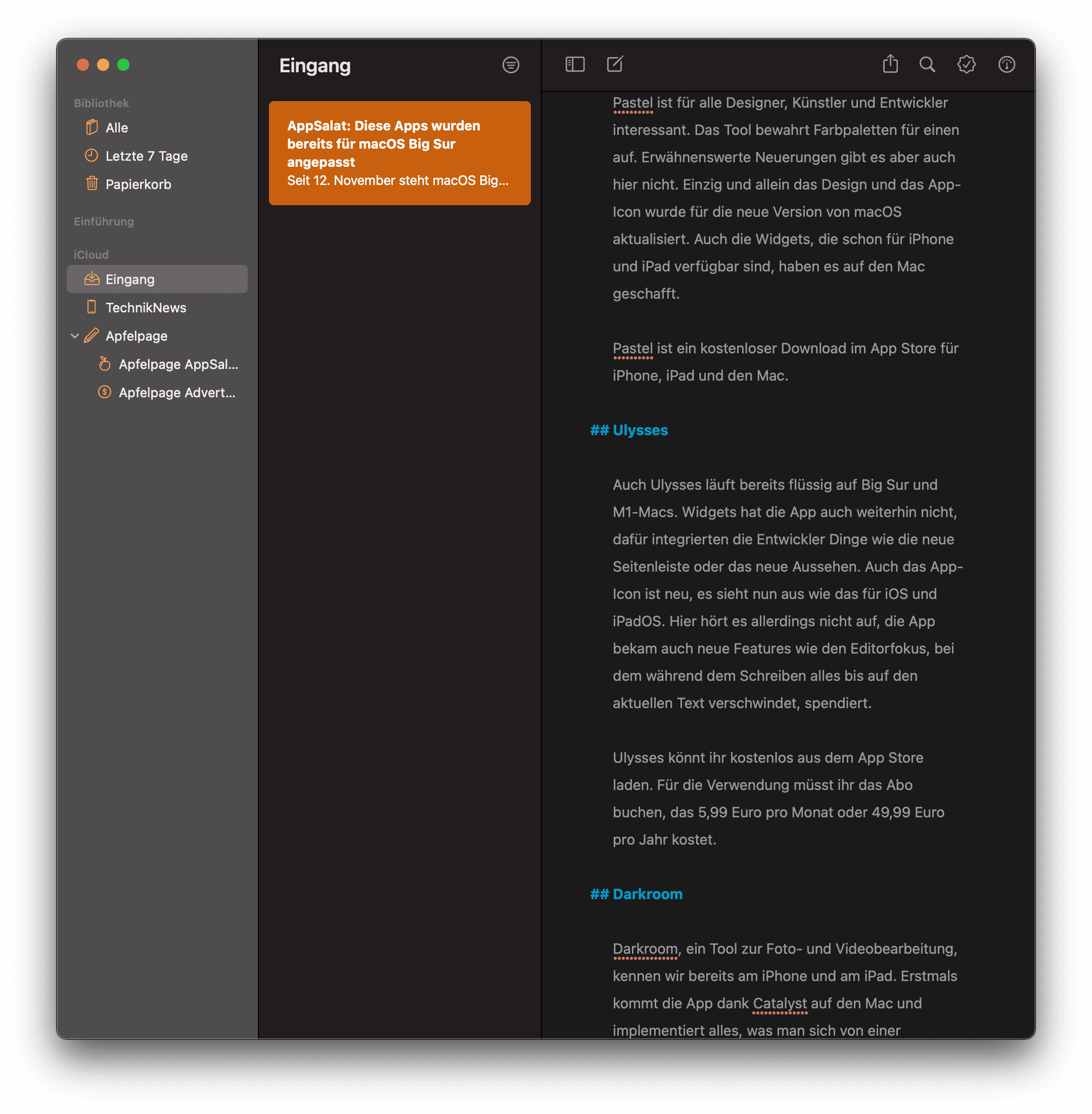This screenshot has height=1114, width=1092.
Task: Open search with the magnifier icon
Action: 927,64
